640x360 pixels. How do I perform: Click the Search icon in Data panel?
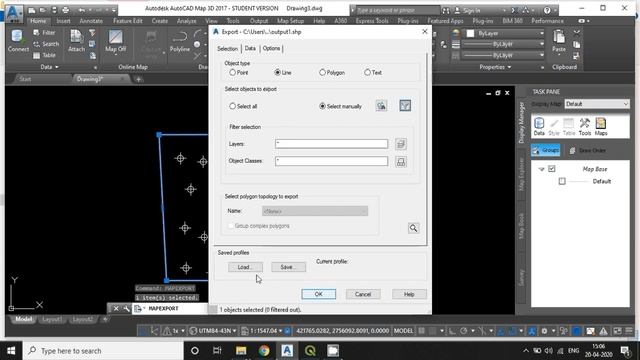pos(46,44)
